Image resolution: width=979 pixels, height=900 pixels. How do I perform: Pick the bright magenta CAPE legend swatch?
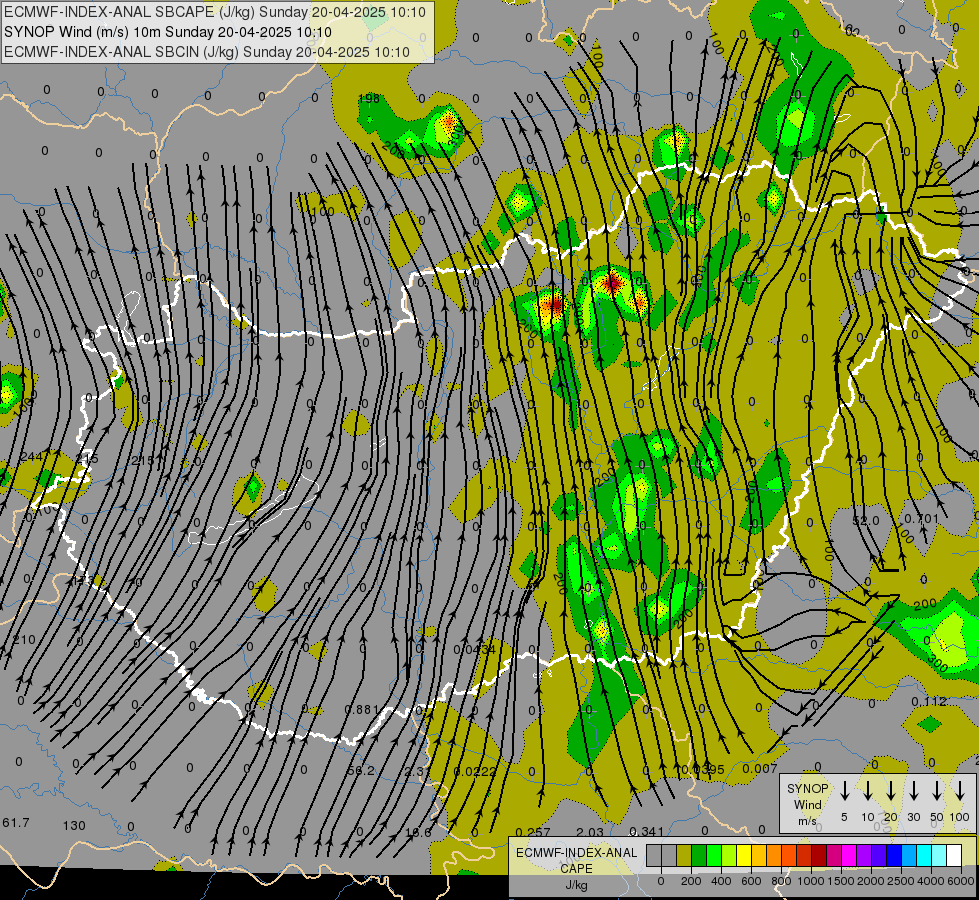coord(850,855)
